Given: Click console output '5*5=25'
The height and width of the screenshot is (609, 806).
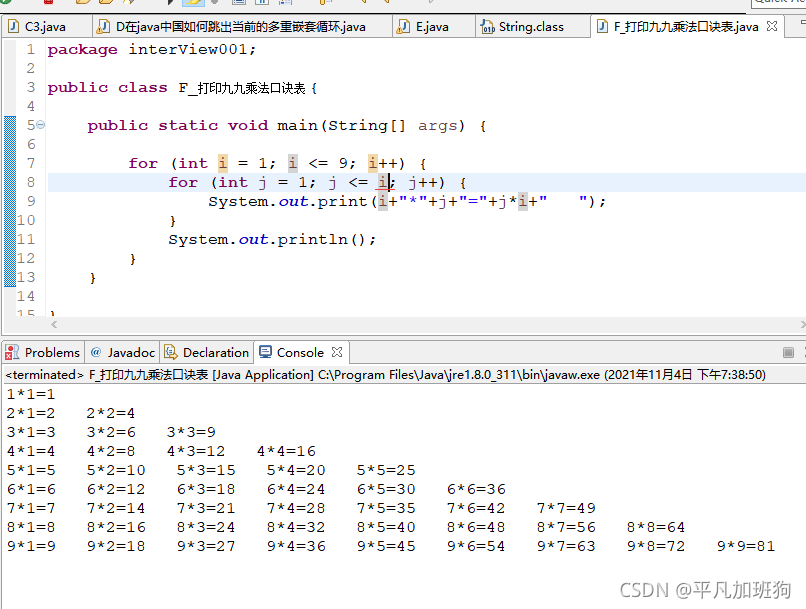Looking at the screenshot, I should point(386,470).
